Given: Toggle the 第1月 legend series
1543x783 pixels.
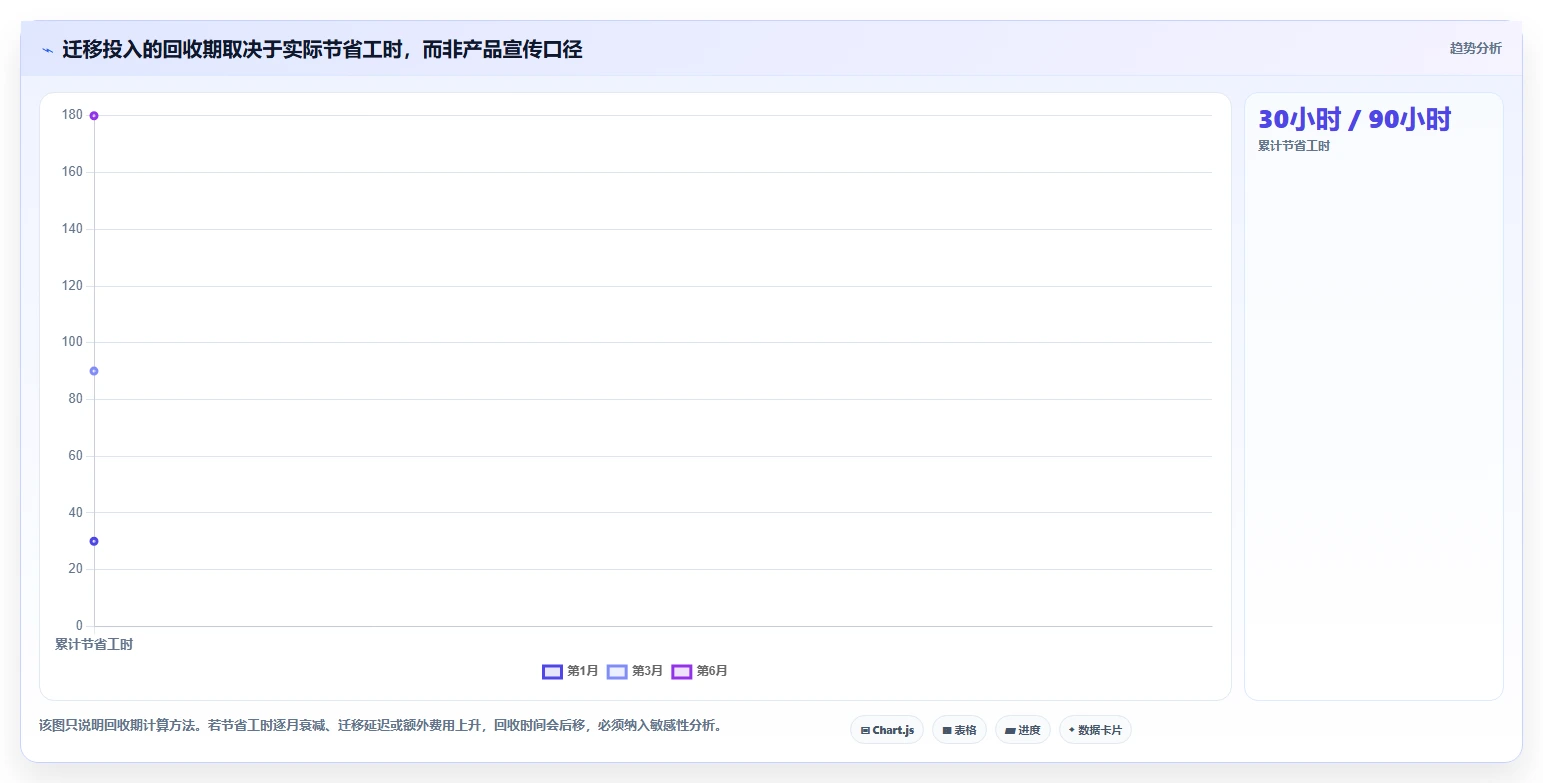Looking at the screenshot, I should 570,671.
